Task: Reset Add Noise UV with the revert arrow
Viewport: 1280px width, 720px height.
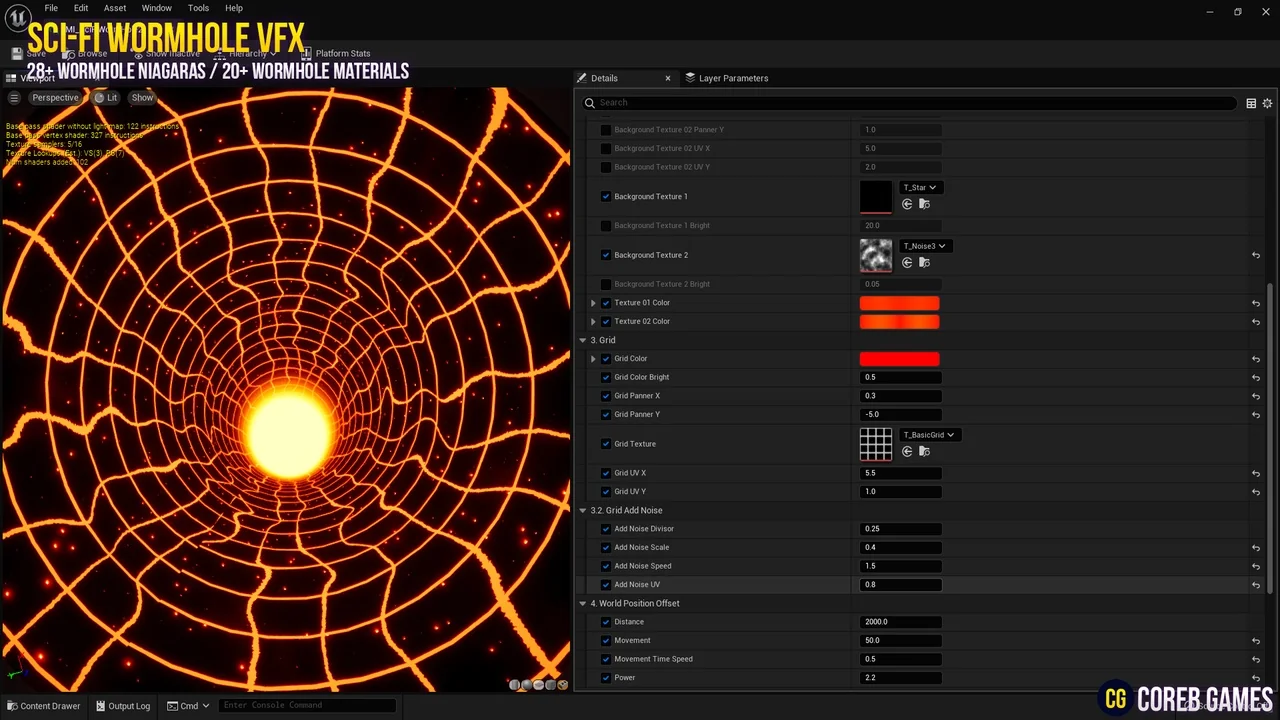Action: coord(1256,585)
